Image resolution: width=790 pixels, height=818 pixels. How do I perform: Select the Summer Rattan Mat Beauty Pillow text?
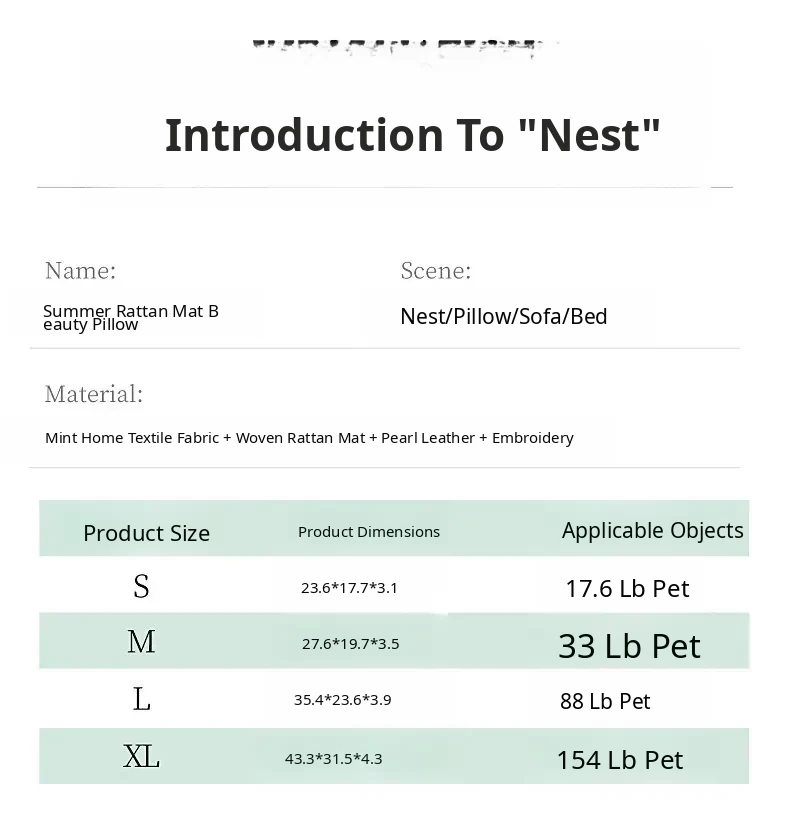coord(130,317)
